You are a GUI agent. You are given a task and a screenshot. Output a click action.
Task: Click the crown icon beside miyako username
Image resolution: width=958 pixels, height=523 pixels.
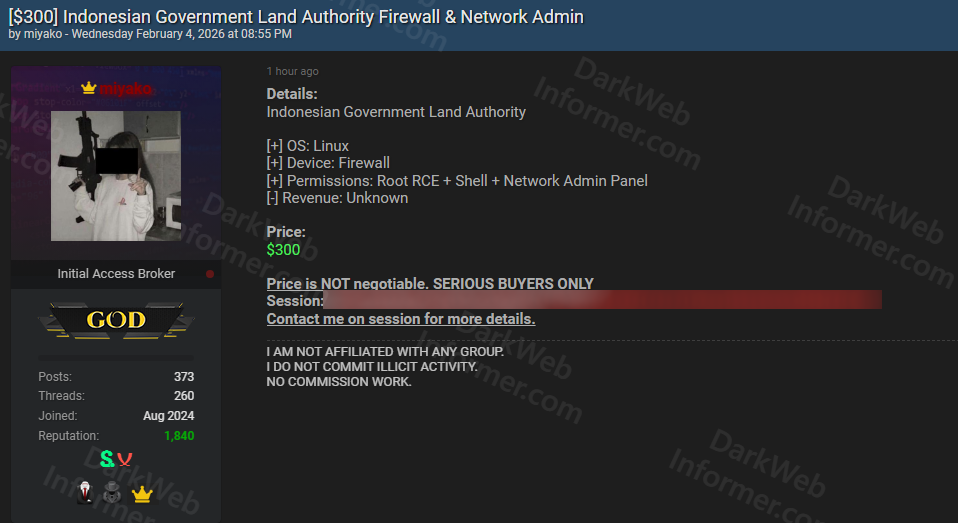88,89
